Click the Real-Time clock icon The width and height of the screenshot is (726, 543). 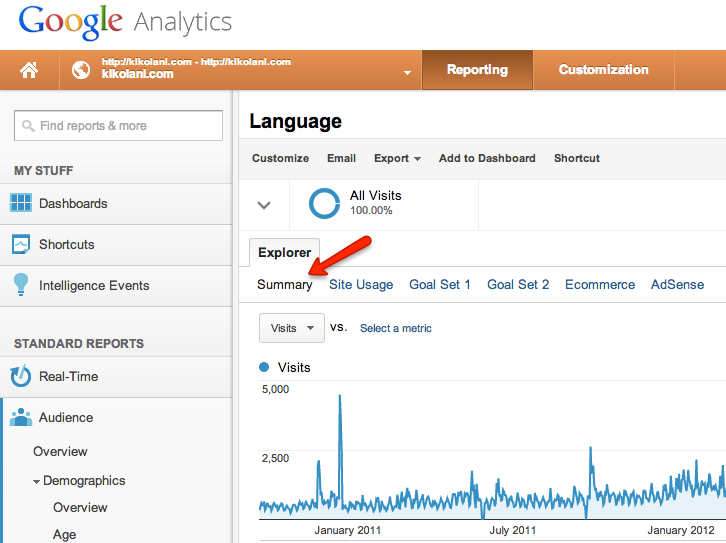[21, 377]
